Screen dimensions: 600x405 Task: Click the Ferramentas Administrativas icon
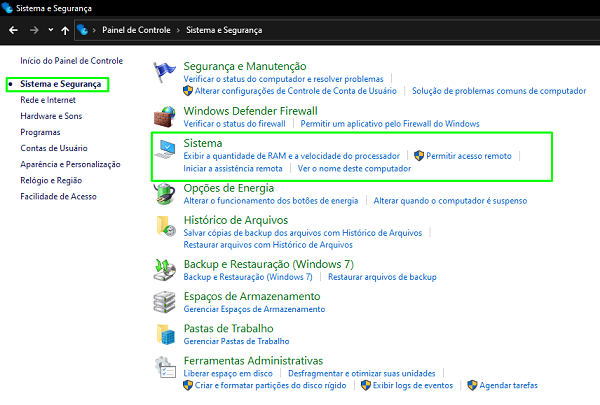166,366
